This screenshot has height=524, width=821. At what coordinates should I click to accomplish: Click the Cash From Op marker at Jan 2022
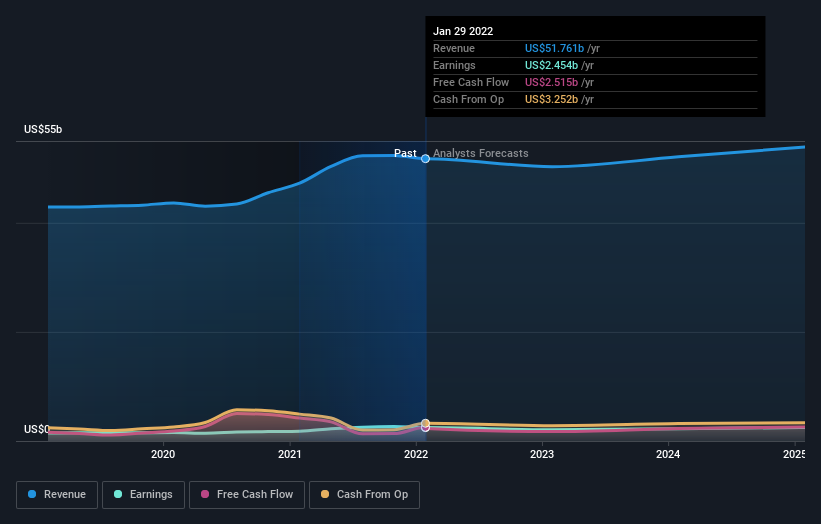(x=426, y=423)
